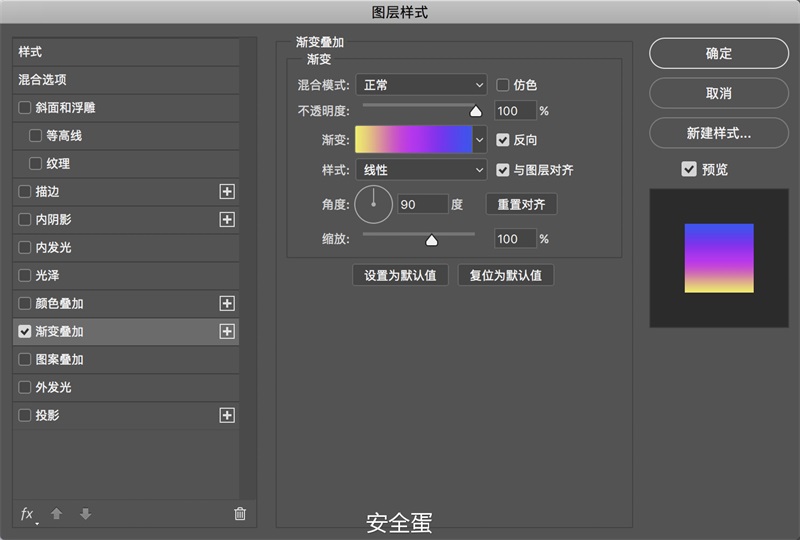Enable 斜面和浮雕 checkbox

[x=24, y=108]
